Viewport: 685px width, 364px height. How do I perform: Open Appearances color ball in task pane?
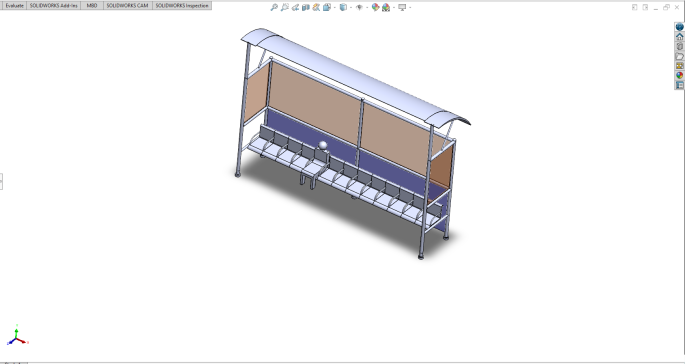pyautogui.click(x=679, y=75)
